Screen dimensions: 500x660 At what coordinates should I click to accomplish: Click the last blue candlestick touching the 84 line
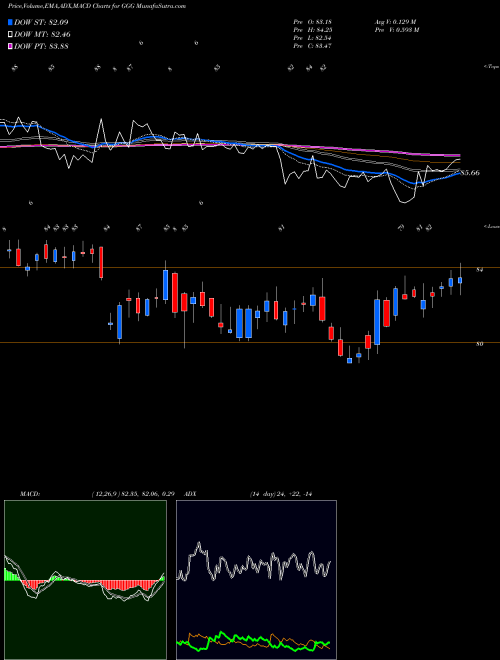click(460, 280)
